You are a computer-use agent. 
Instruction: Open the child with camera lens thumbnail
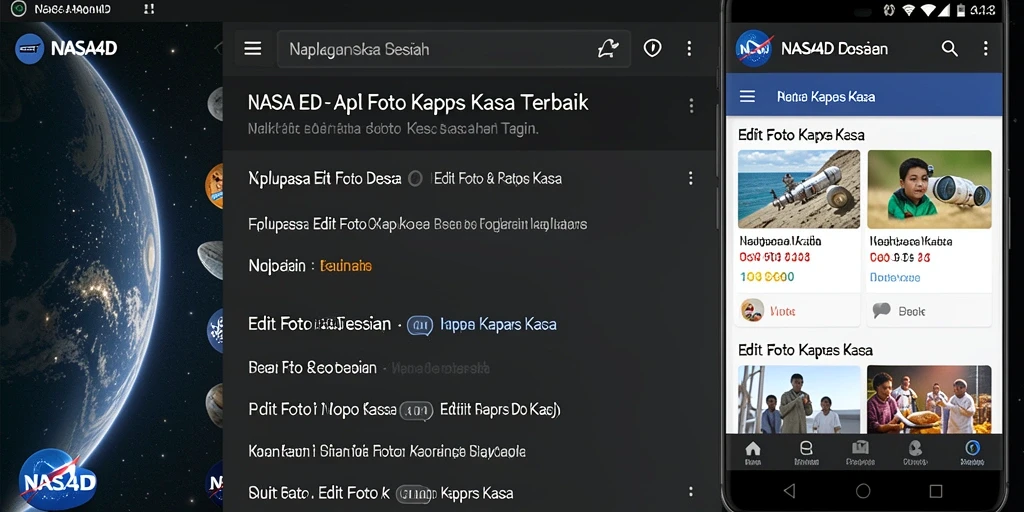pos(929,189)
